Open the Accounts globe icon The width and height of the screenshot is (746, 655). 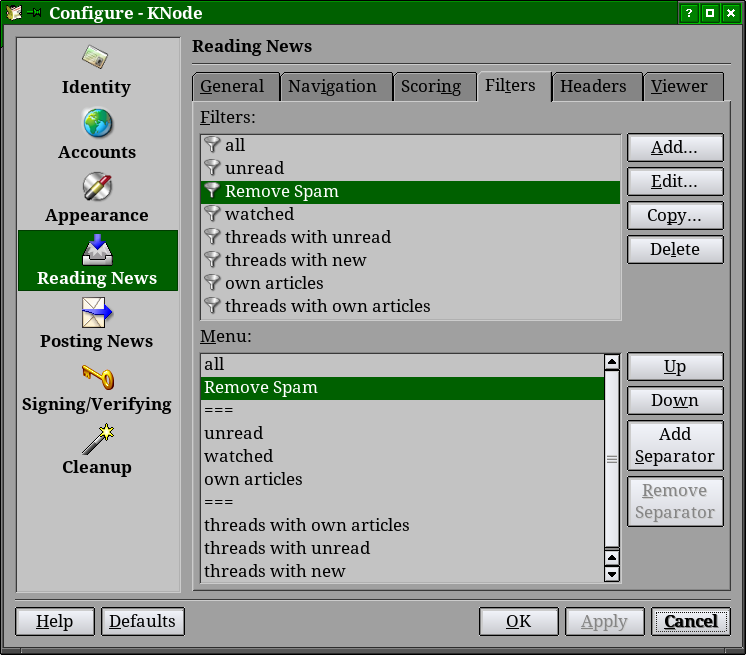98,123
